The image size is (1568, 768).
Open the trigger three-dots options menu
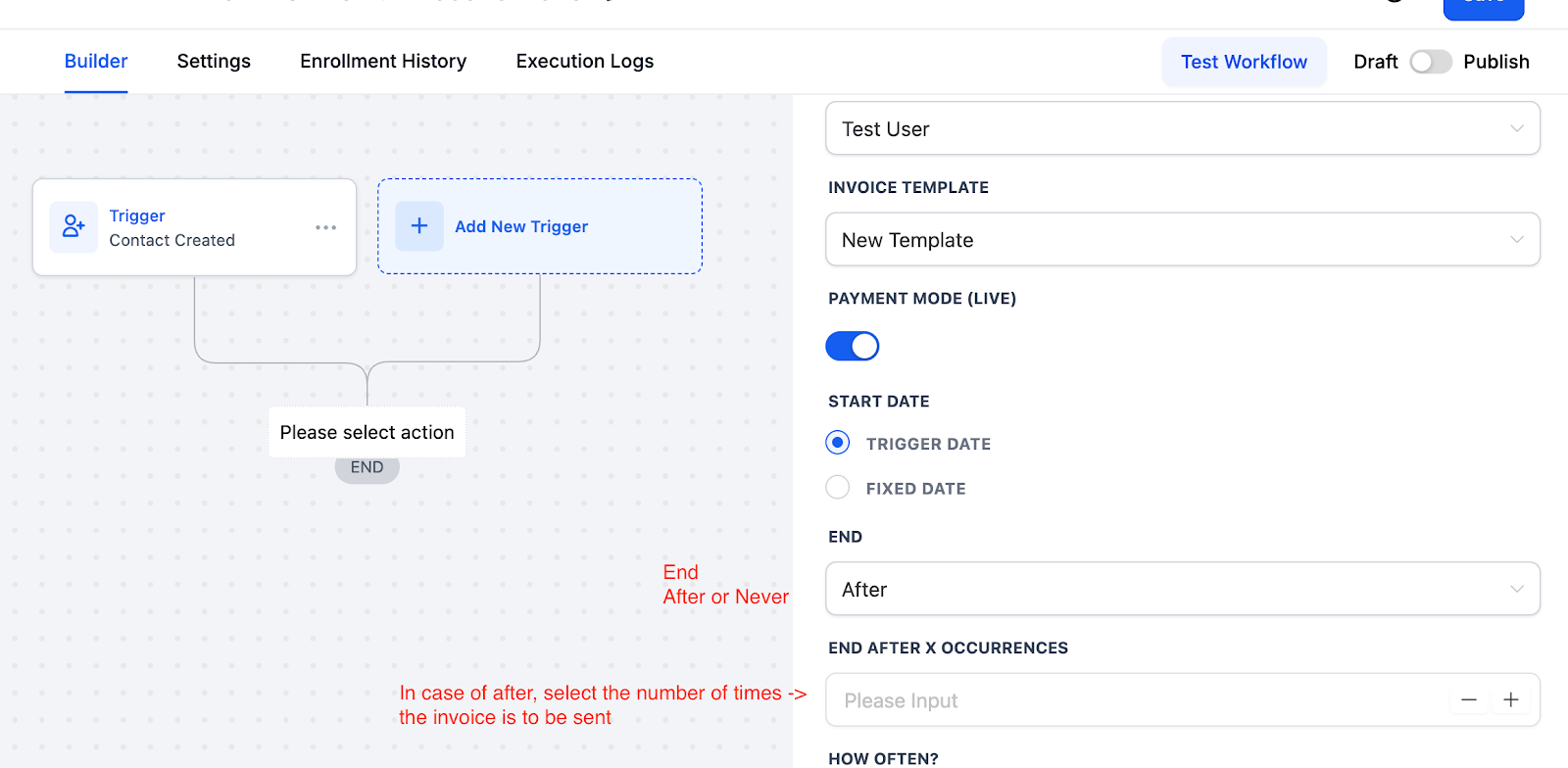(326, 227)
